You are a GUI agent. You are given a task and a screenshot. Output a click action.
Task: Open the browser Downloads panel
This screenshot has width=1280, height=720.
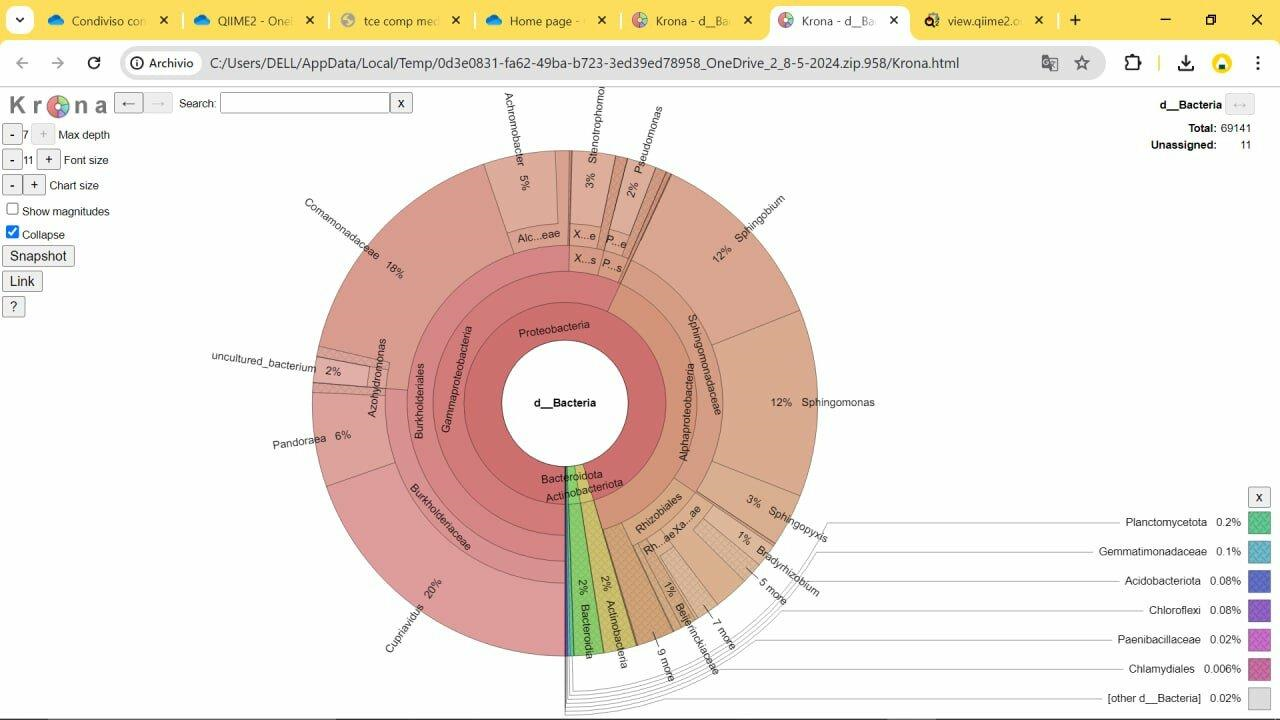[x=1186, y=63]
